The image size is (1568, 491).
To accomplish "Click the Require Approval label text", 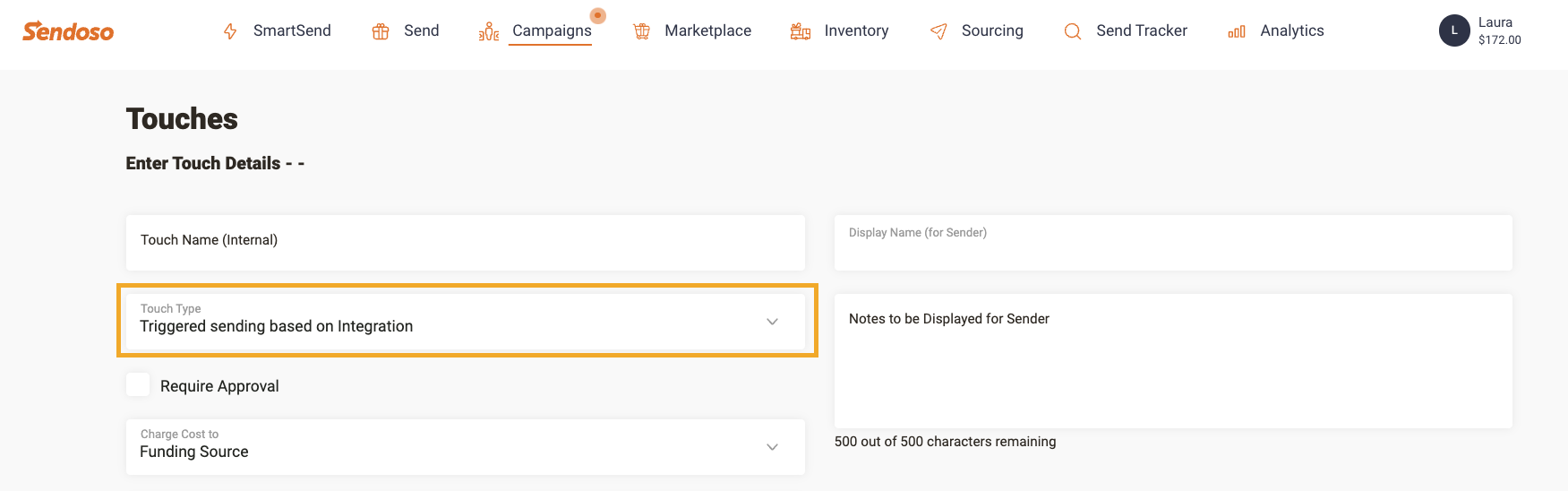I will [x=219, y=386].
